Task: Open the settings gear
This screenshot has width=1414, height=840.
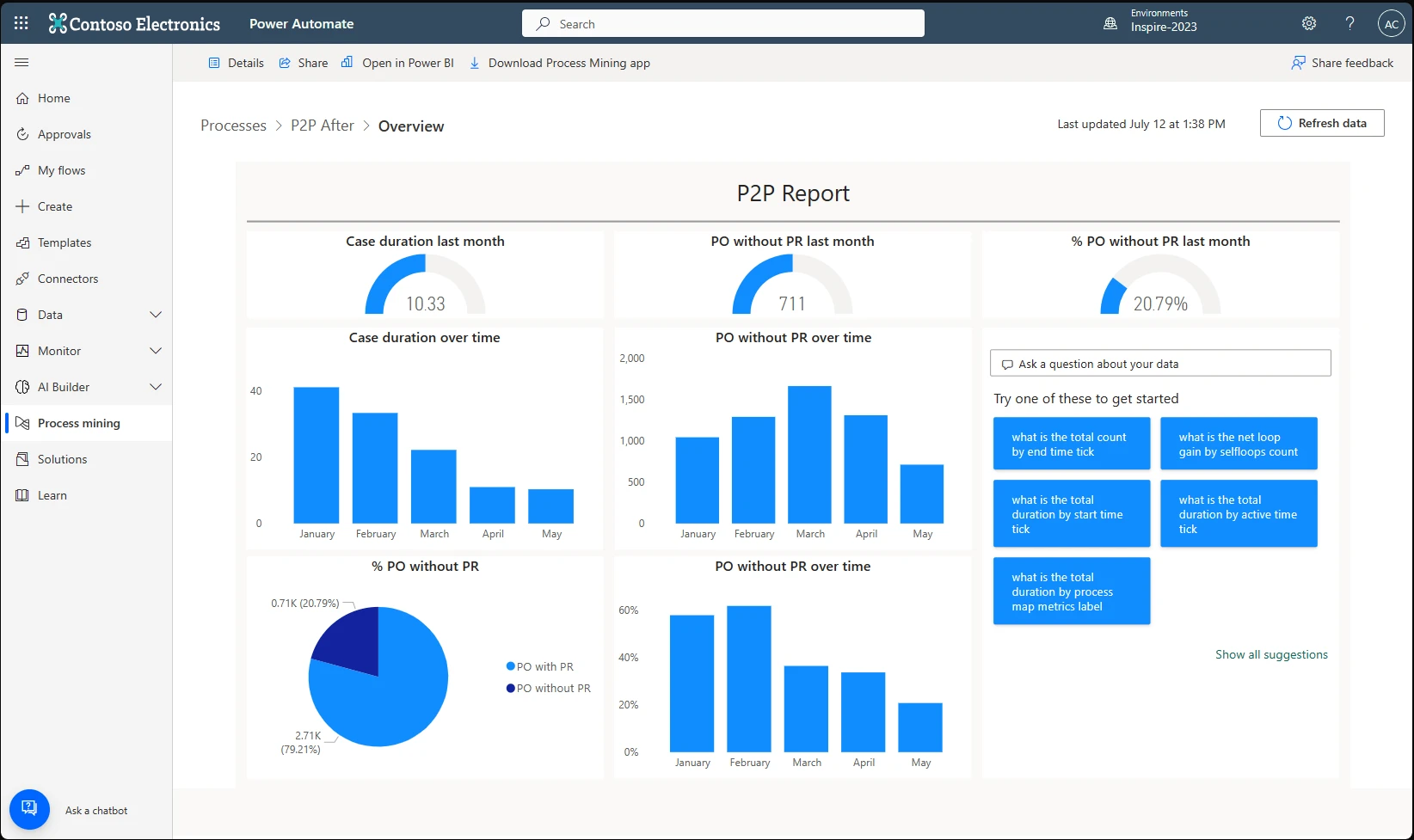Action: click(x=1308, y=23)
